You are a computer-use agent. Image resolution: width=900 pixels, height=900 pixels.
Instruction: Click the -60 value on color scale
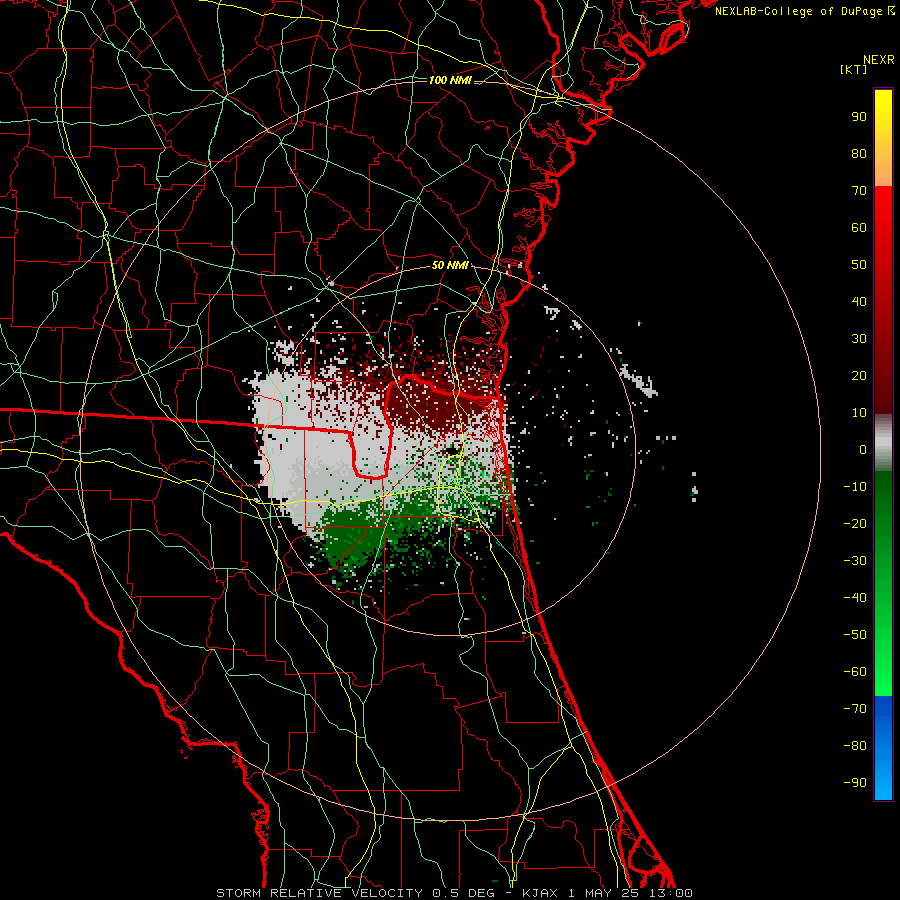click(855, 672)
